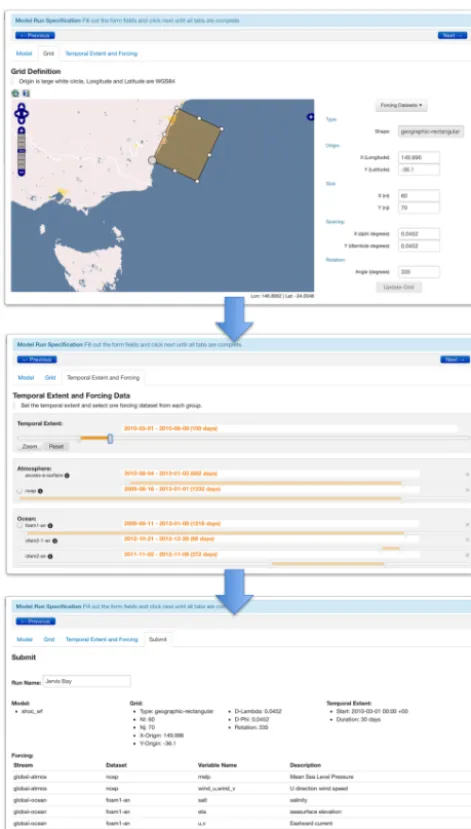Viewport: 471px width, 829px height.
Task: Open Temporal Extent and Forcing tab in Submit panel
Action: coord(101,639)
